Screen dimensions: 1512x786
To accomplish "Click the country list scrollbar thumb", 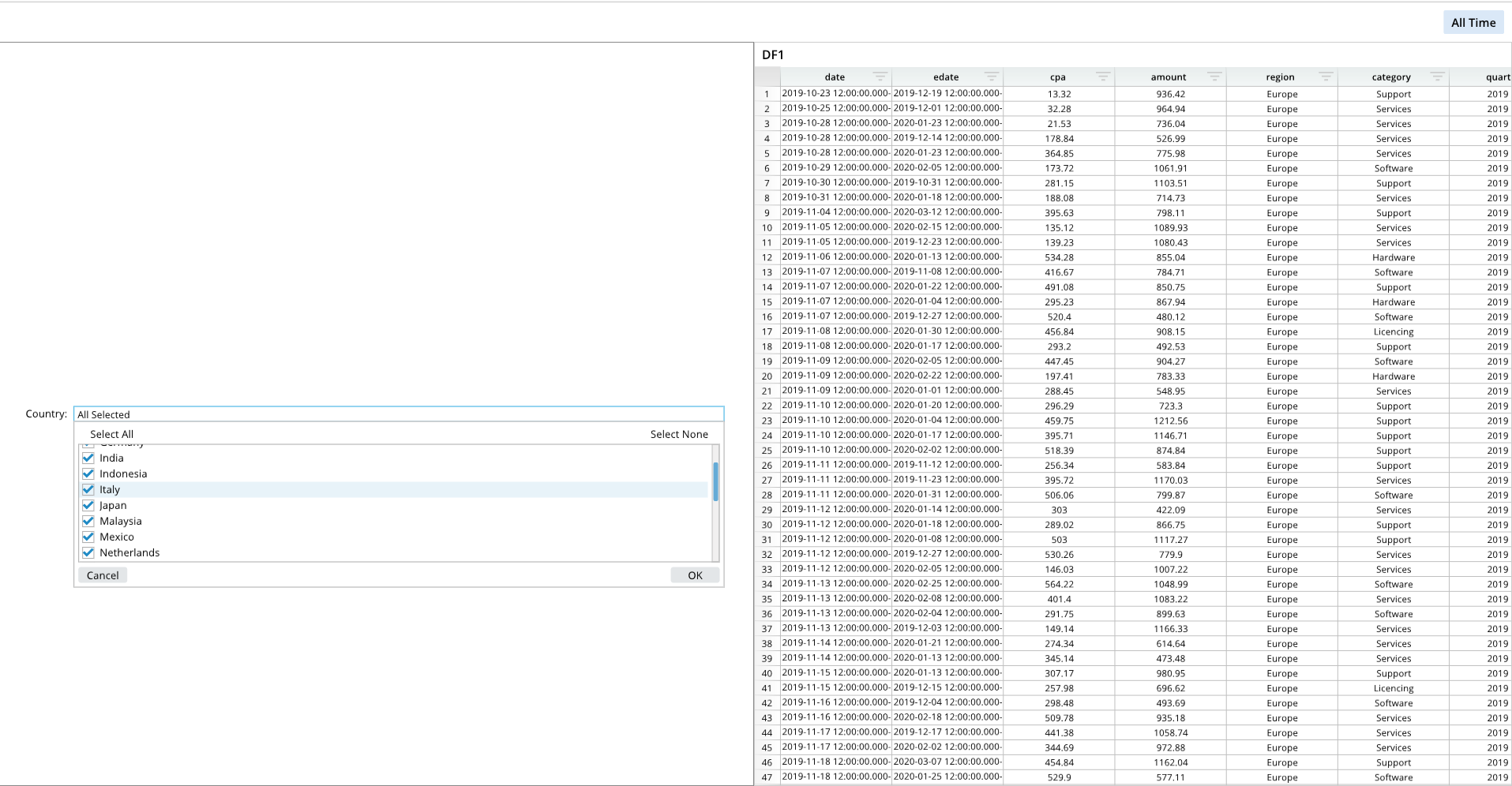I will click(715, 481).
